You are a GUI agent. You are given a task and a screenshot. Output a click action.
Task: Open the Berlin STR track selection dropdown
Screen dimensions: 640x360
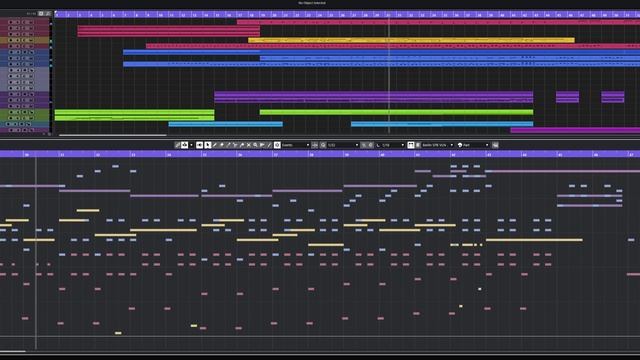(438, 145)
